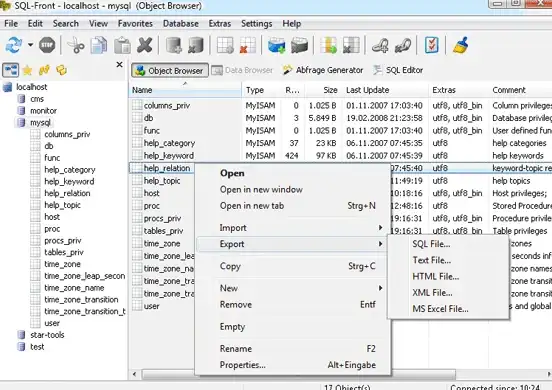Export as XML File...

point(448,292)
